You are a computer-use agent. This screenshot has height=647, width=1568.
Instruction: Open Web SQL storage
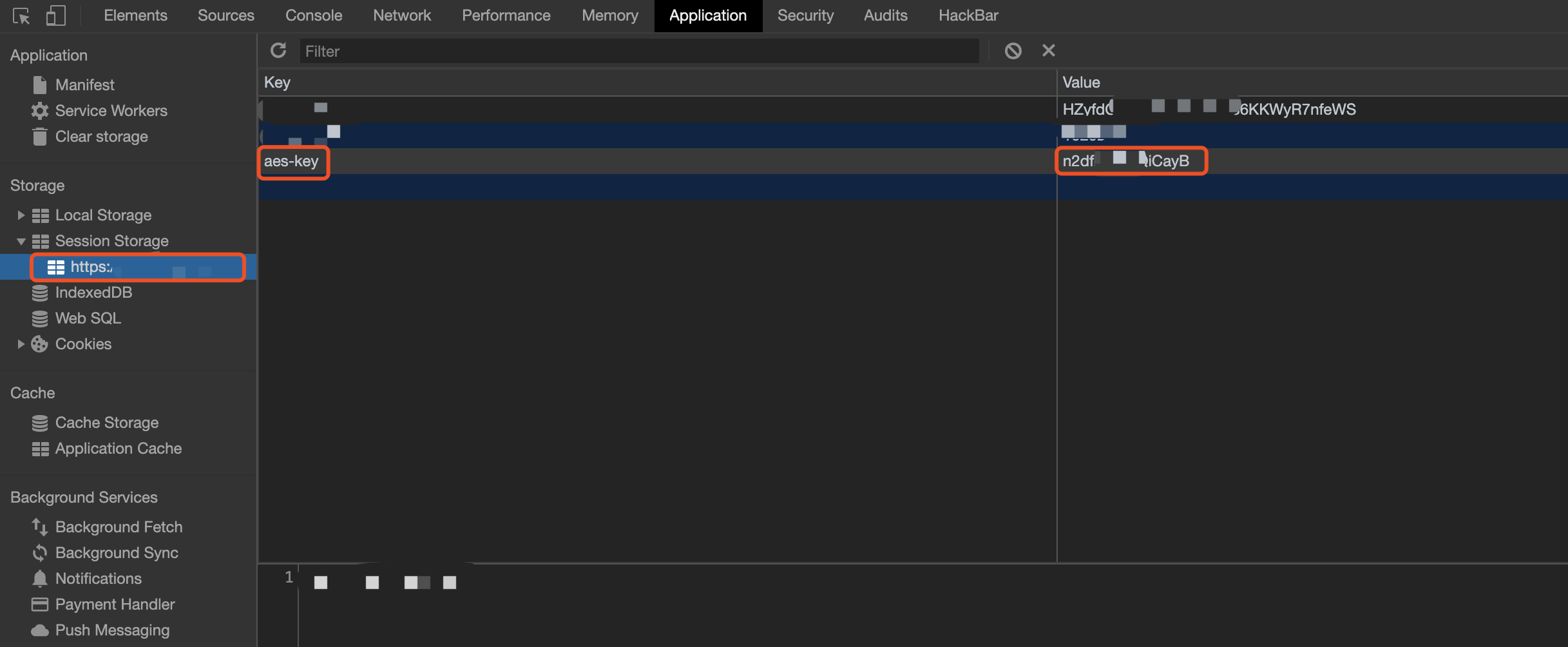pos(88,318)
